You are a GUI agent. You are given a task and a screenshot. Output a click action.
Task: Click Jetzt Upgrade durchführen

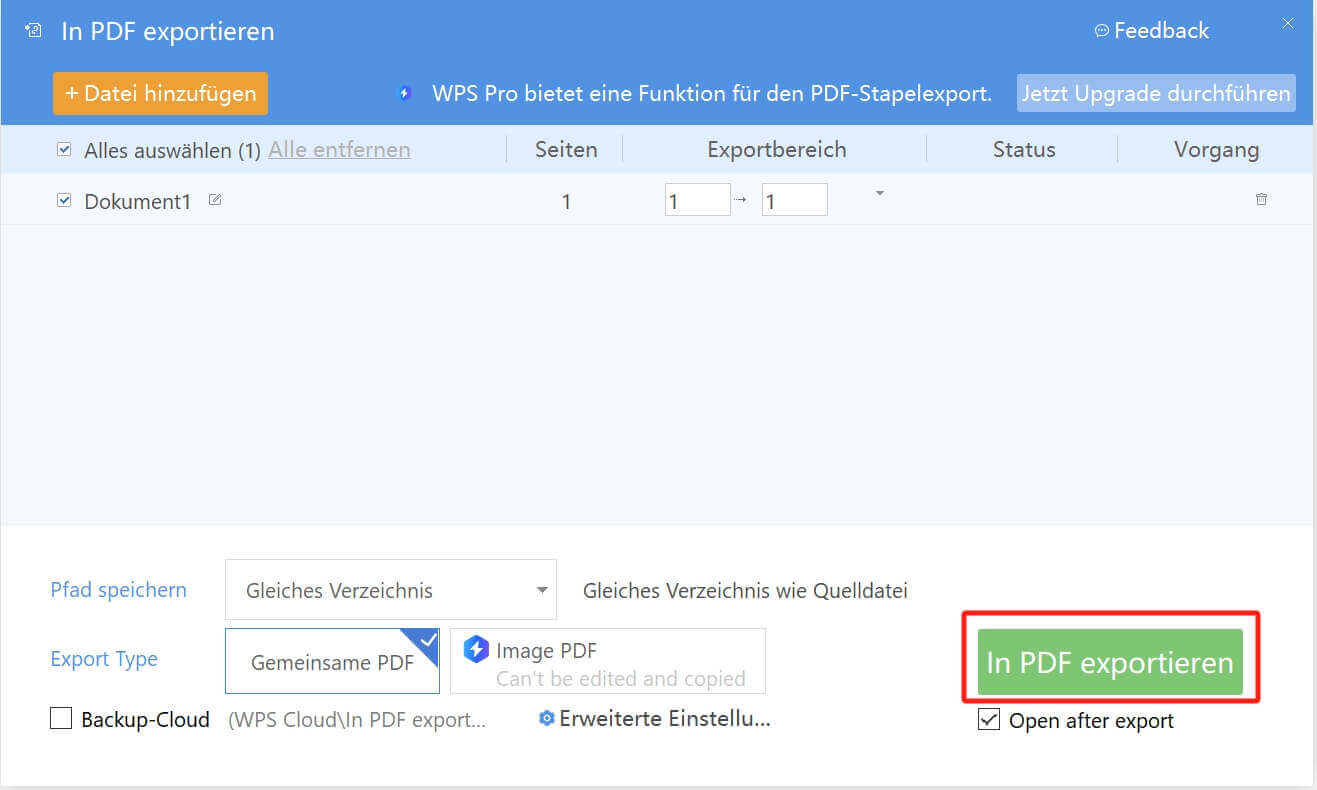[x=1155, y=93]
